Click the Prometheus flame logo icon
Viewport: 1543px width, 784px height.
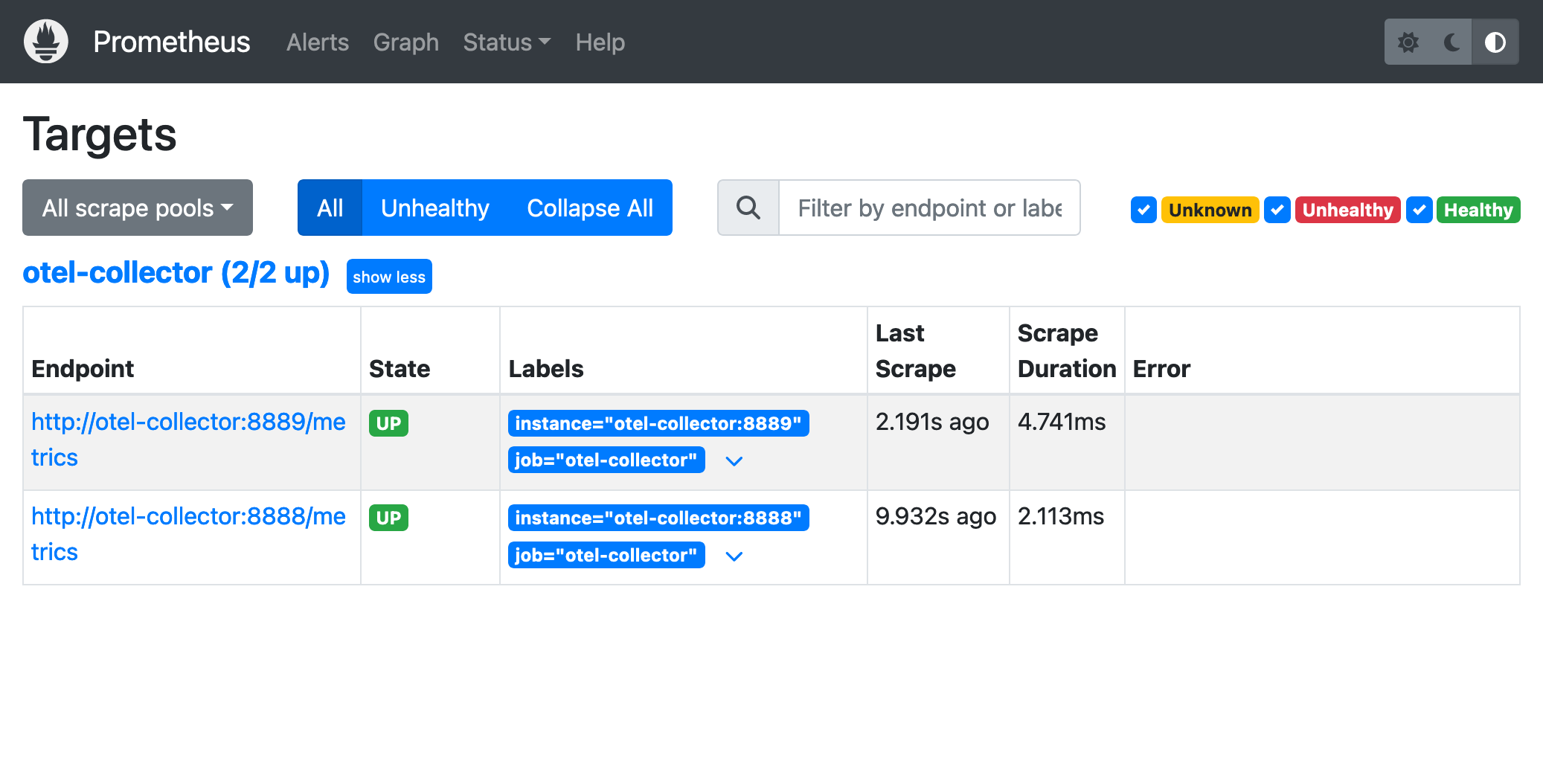click(46, 42)
